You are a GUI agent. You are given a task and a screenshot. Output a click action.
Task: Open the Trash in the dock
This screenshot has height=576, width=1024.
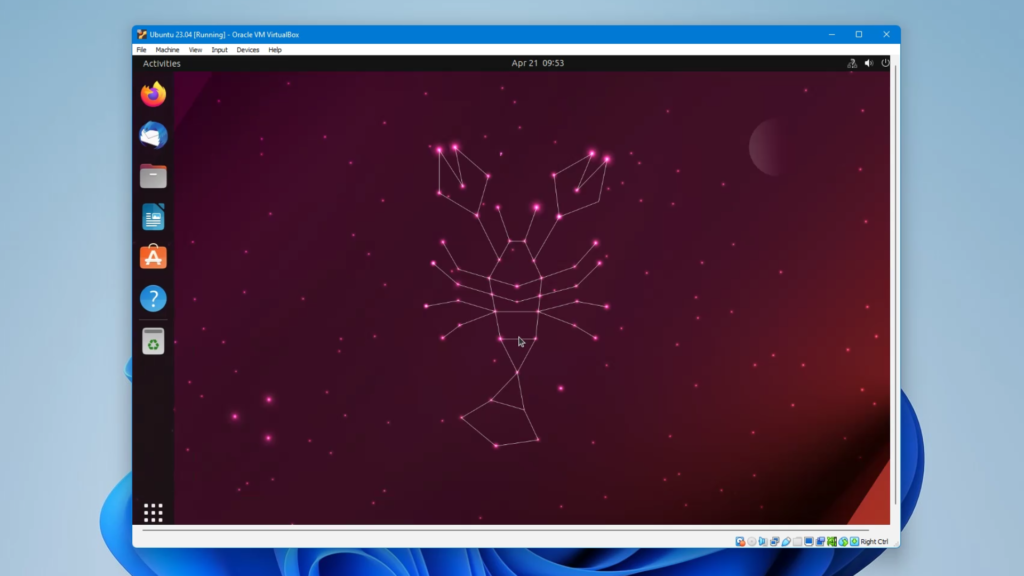tap(153, 342)
